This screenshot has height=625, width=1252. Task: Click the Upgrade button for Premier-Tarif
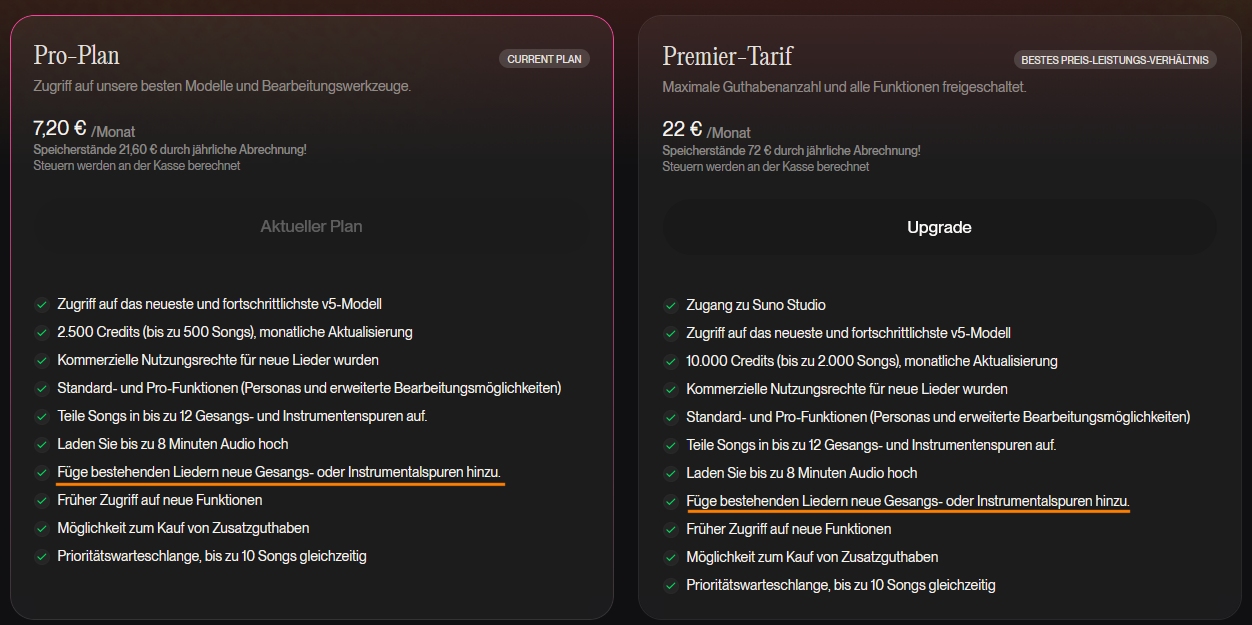(938, 227)
